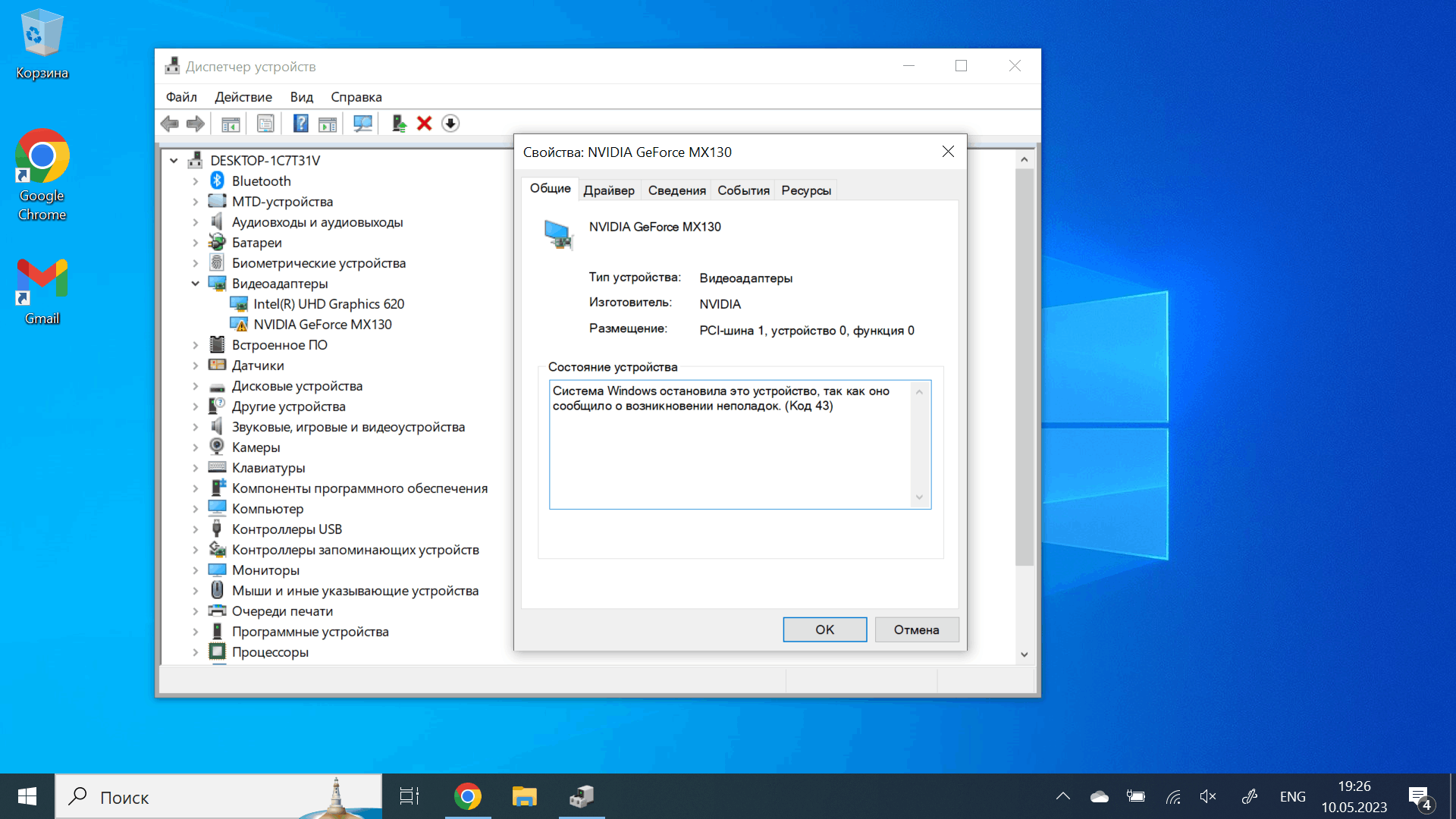The height and width of the screenshot is (819, 1456).
Task: Click the ENG language indicator
Action: click(1292, 796)
